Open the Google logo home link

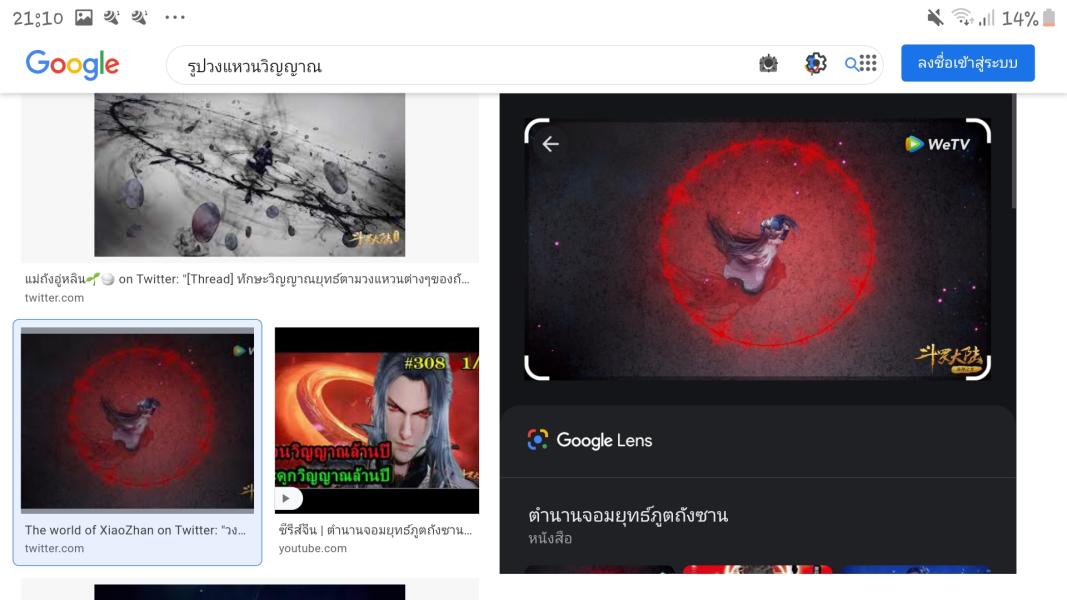(72, 65)
